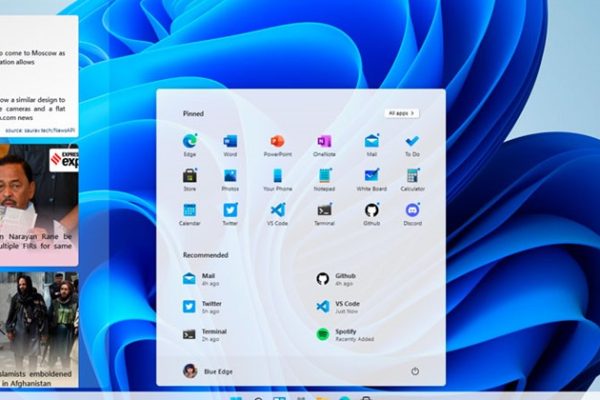Open recommended VS Code item used just now
The height and width of the screenshot is (400, 600).
click(x=338, y=307)
